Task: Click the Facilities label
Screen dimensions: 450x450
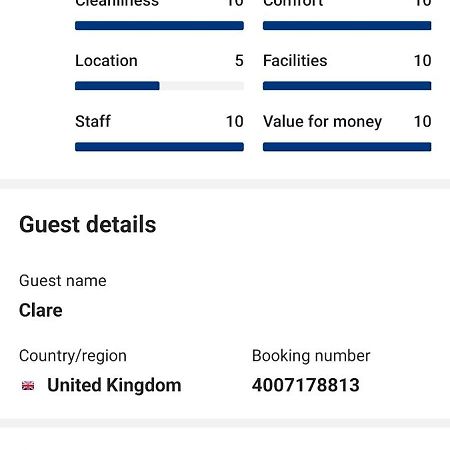Action: [x=295, y=61]
